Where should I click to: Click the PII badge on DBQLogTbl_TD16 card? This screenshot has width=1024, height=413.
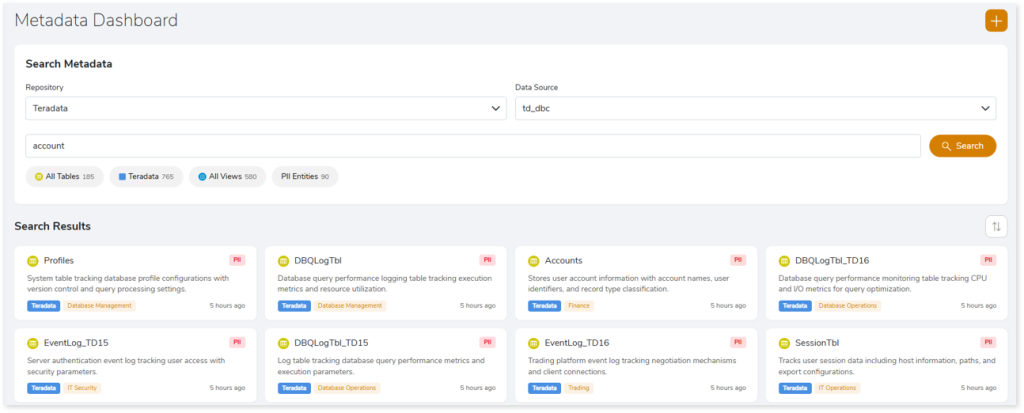(988, 260)
